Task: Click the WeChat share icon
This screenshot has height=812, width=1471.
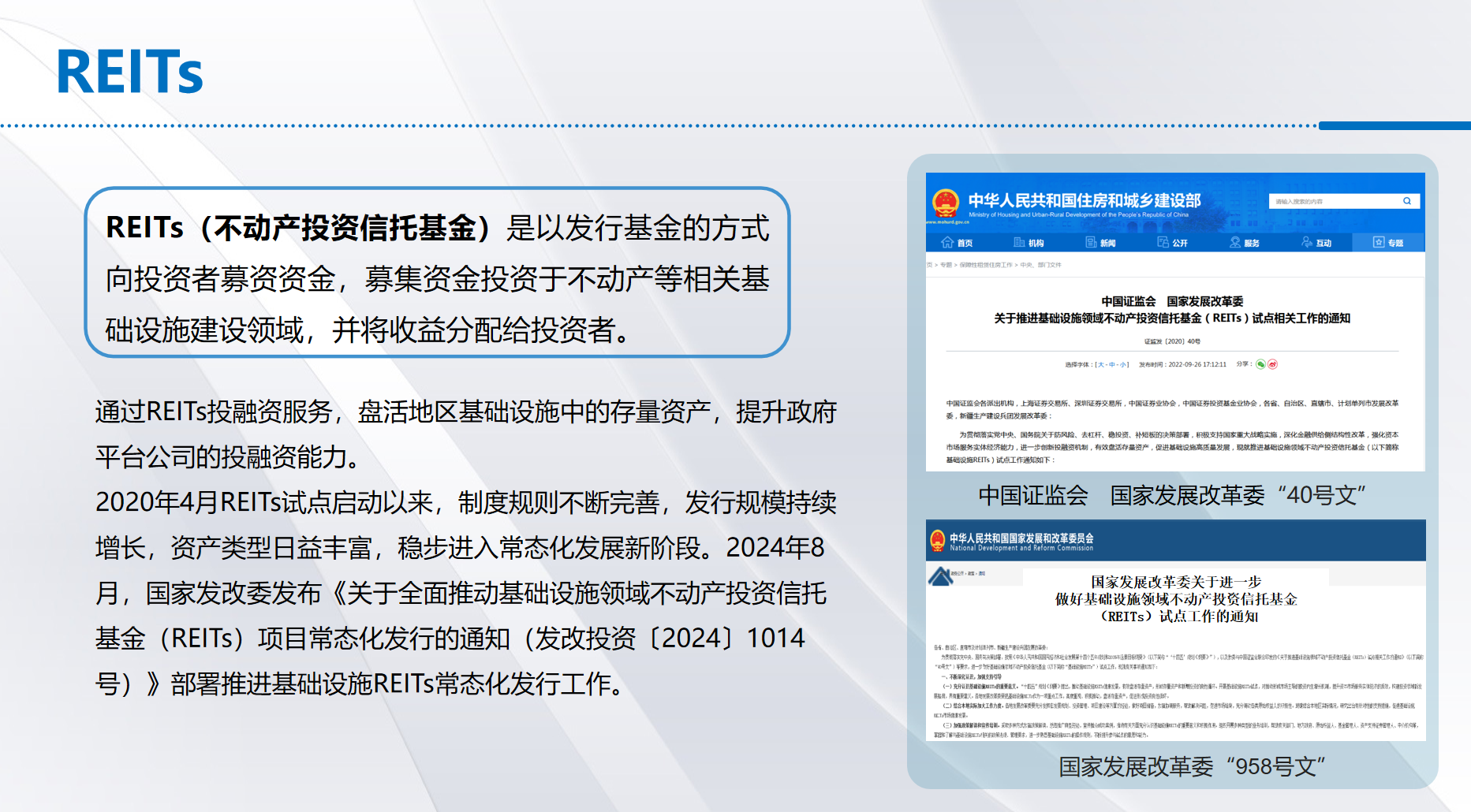Action: tap(1260, 364)
